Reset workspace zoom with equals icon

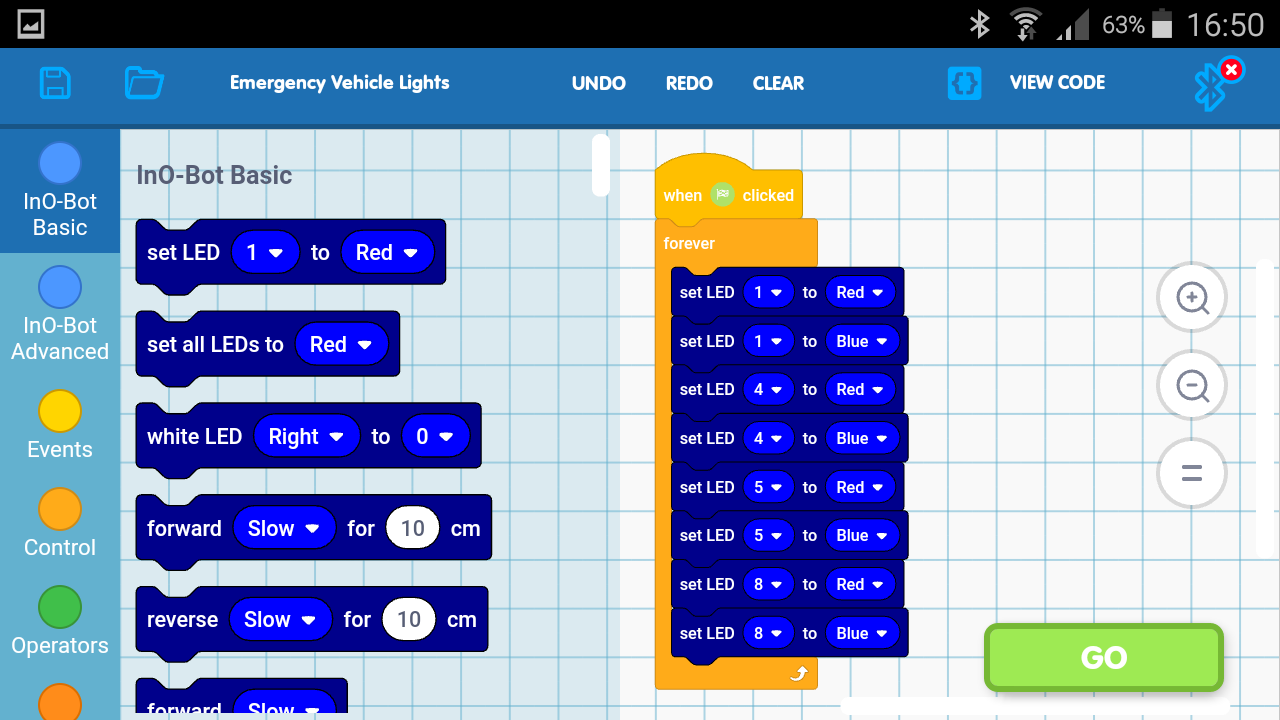(x=1192, y=473)
